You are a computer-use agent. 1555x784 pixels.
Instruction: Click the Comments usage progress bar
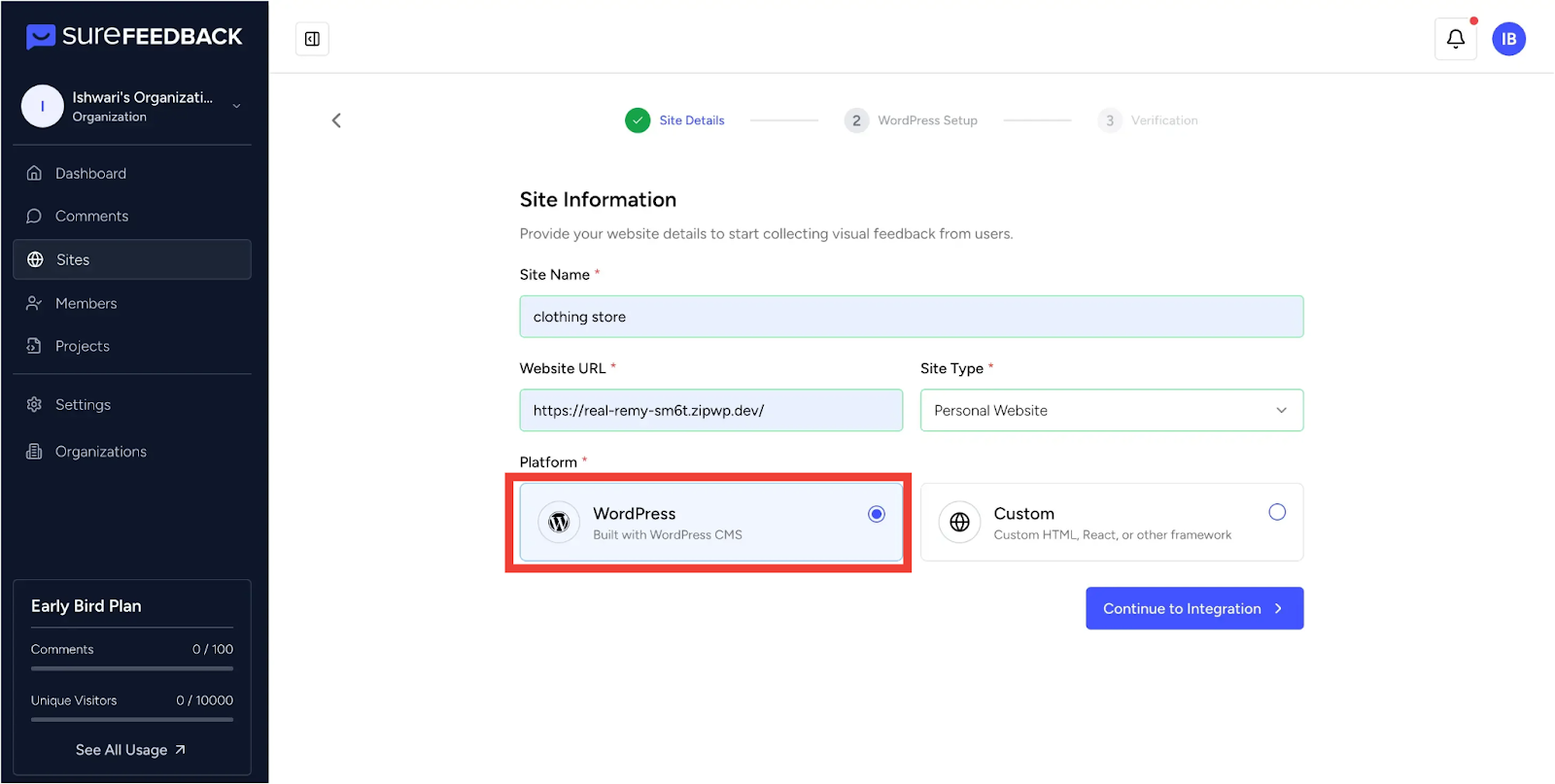tap(132, 668)
